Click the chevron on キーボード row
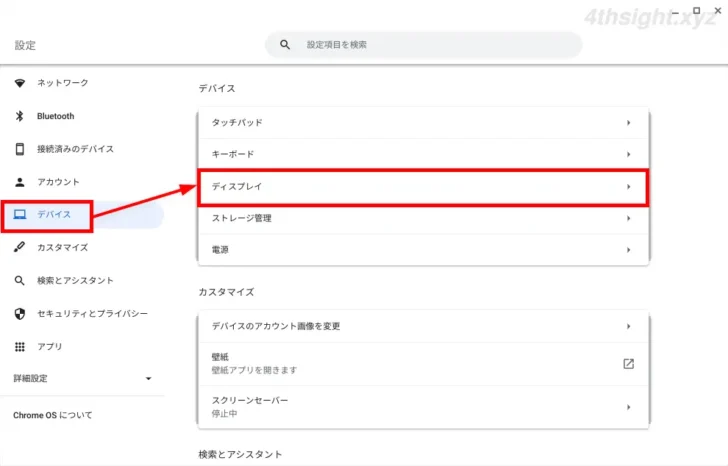Viewport: 728px width, 466px height. 628,154
